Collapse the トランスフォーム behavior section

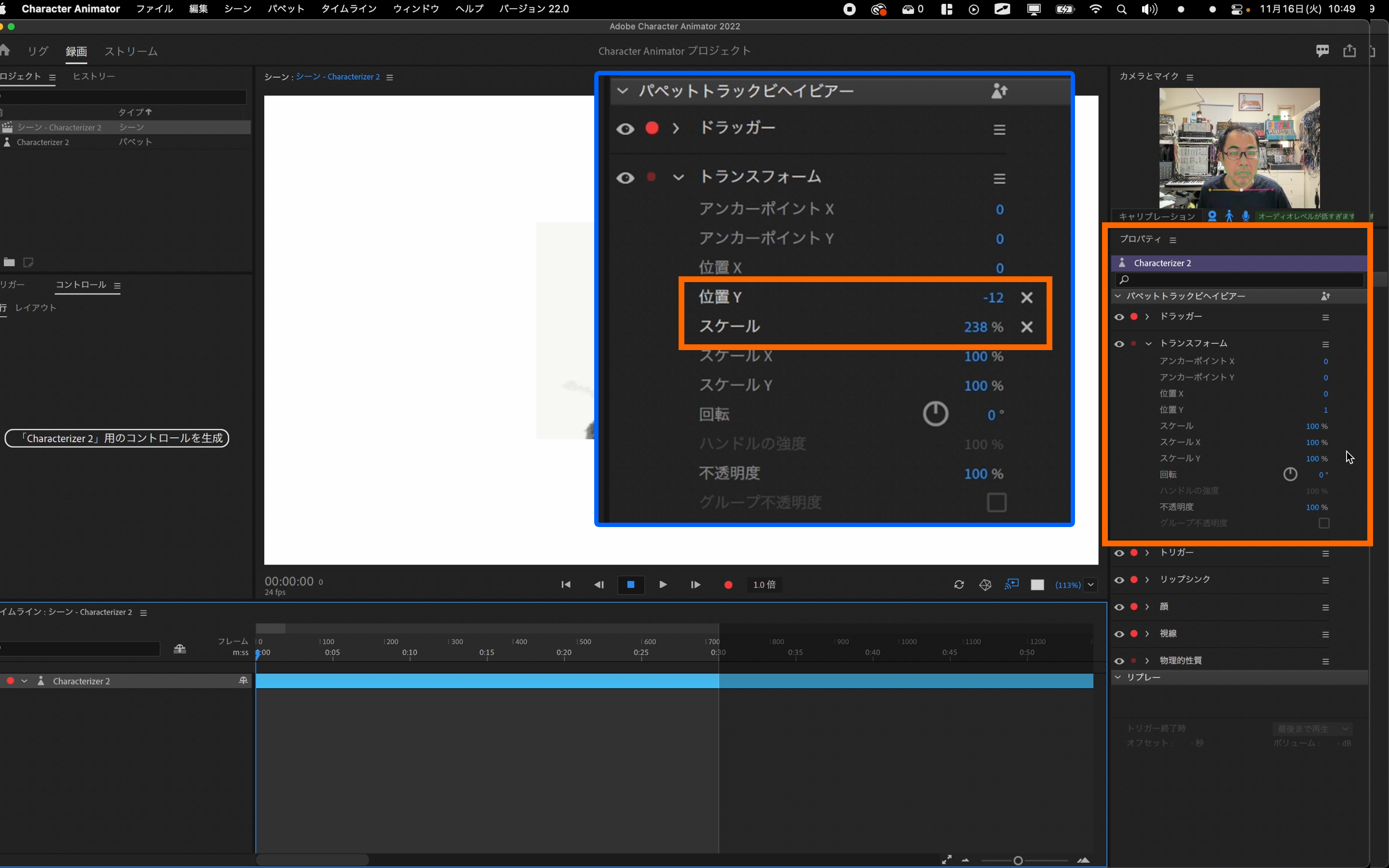pyautogui.click(x=1148, y=343)
